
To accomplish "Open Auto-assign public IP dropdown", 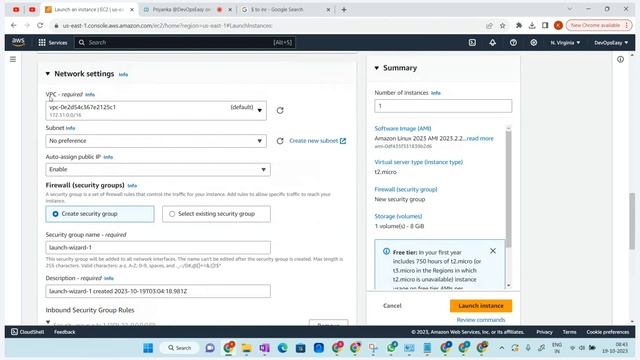I will pyautogui.click(x=158, y=169).
